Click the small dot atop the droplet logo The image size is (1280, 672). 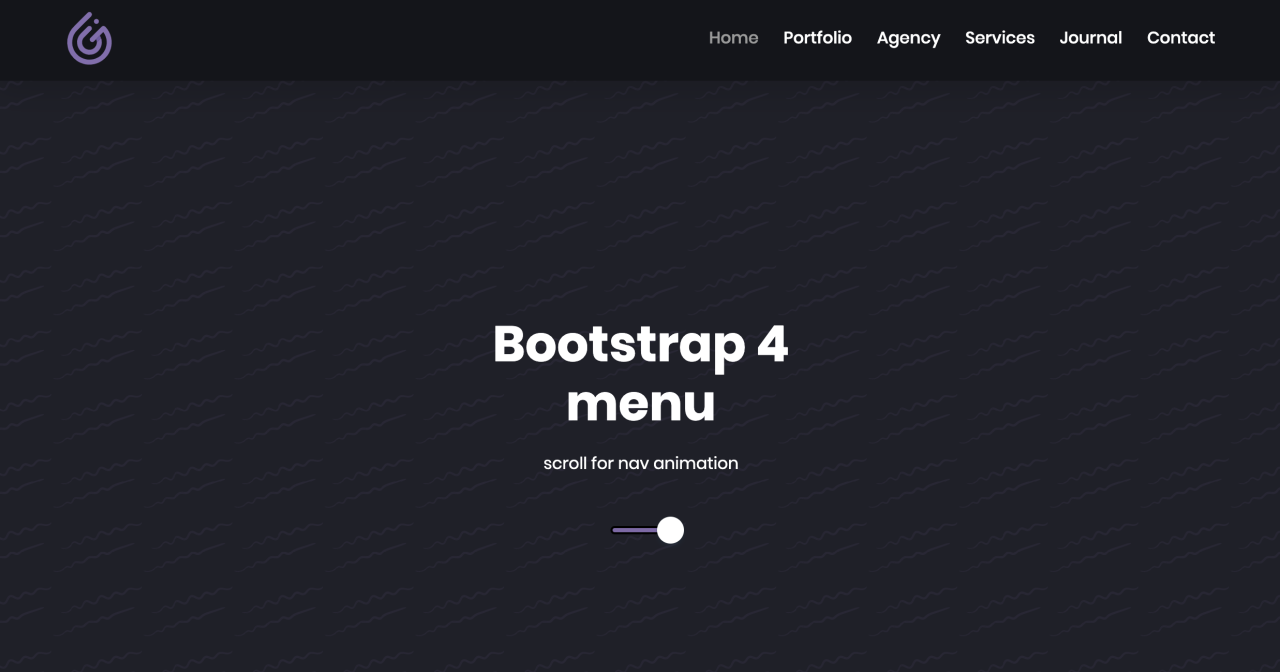coord(98,19)
